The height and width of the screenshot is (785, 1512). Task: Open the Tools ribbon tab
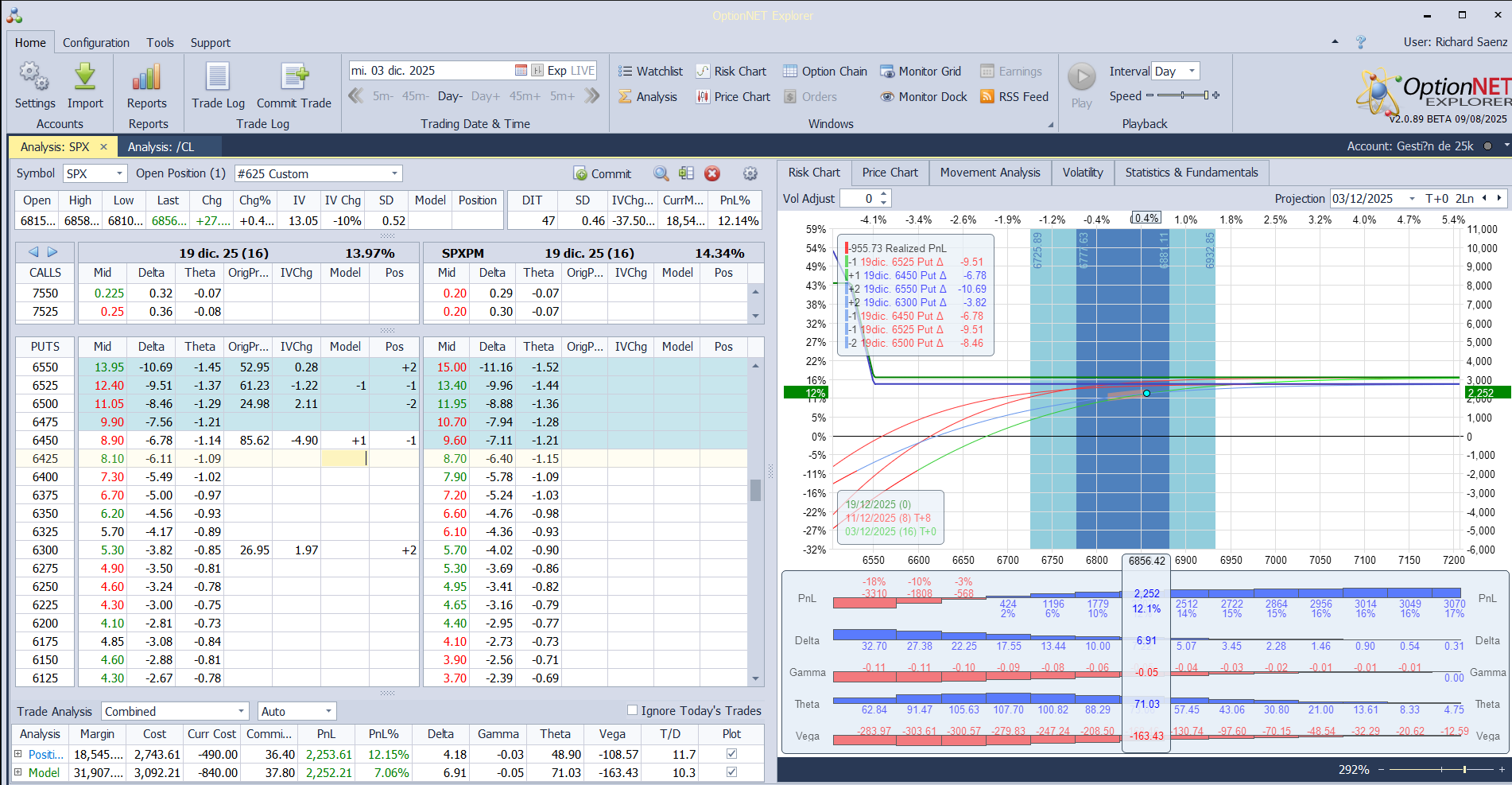(160, 43)
